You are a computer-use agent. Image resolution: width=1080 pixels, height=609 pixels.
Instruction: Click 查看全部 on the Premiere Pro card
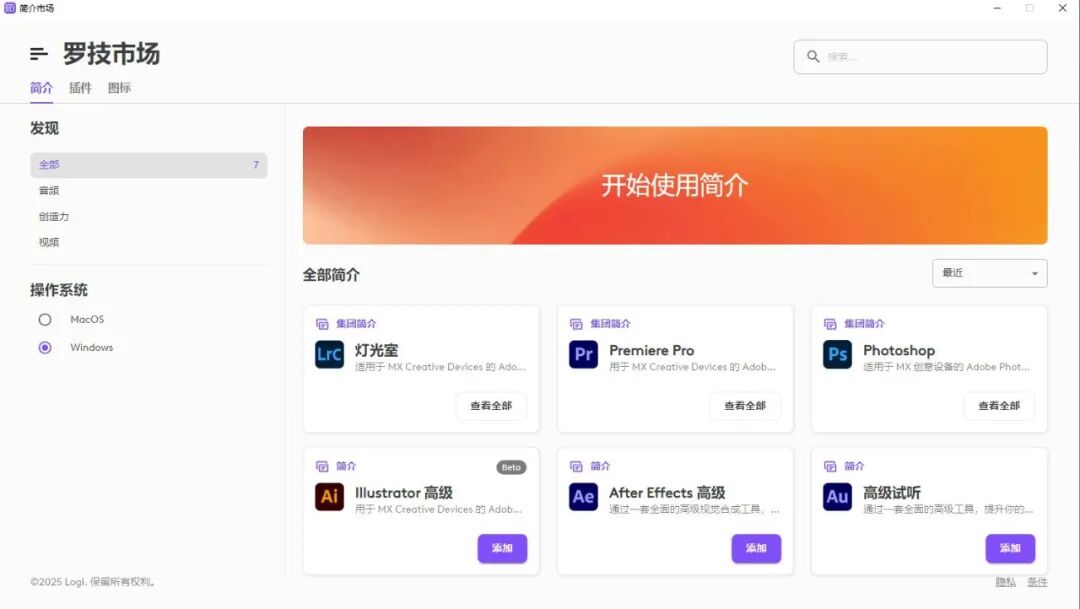tap(745, 406)
